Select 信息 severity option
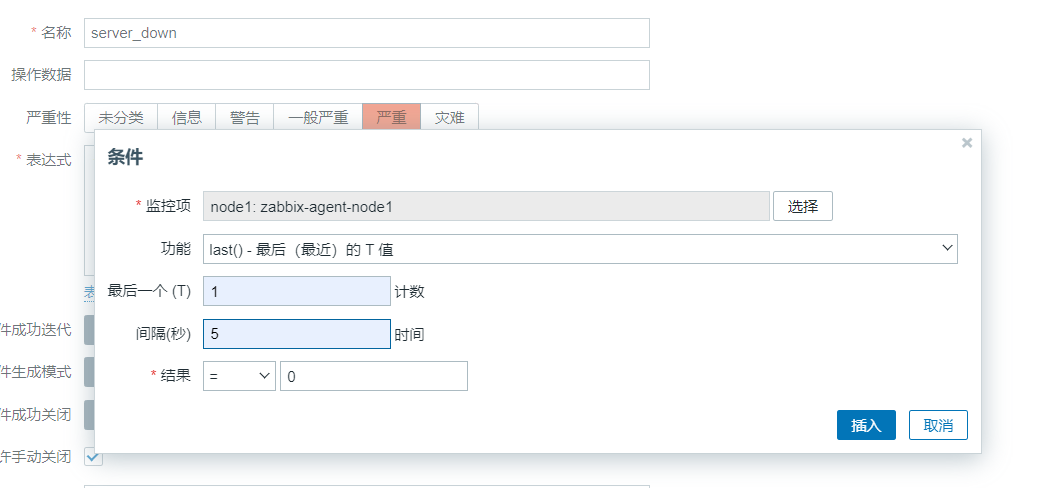Image resolution: width=1038 pixels, height=488 pixels. point(186,117)
